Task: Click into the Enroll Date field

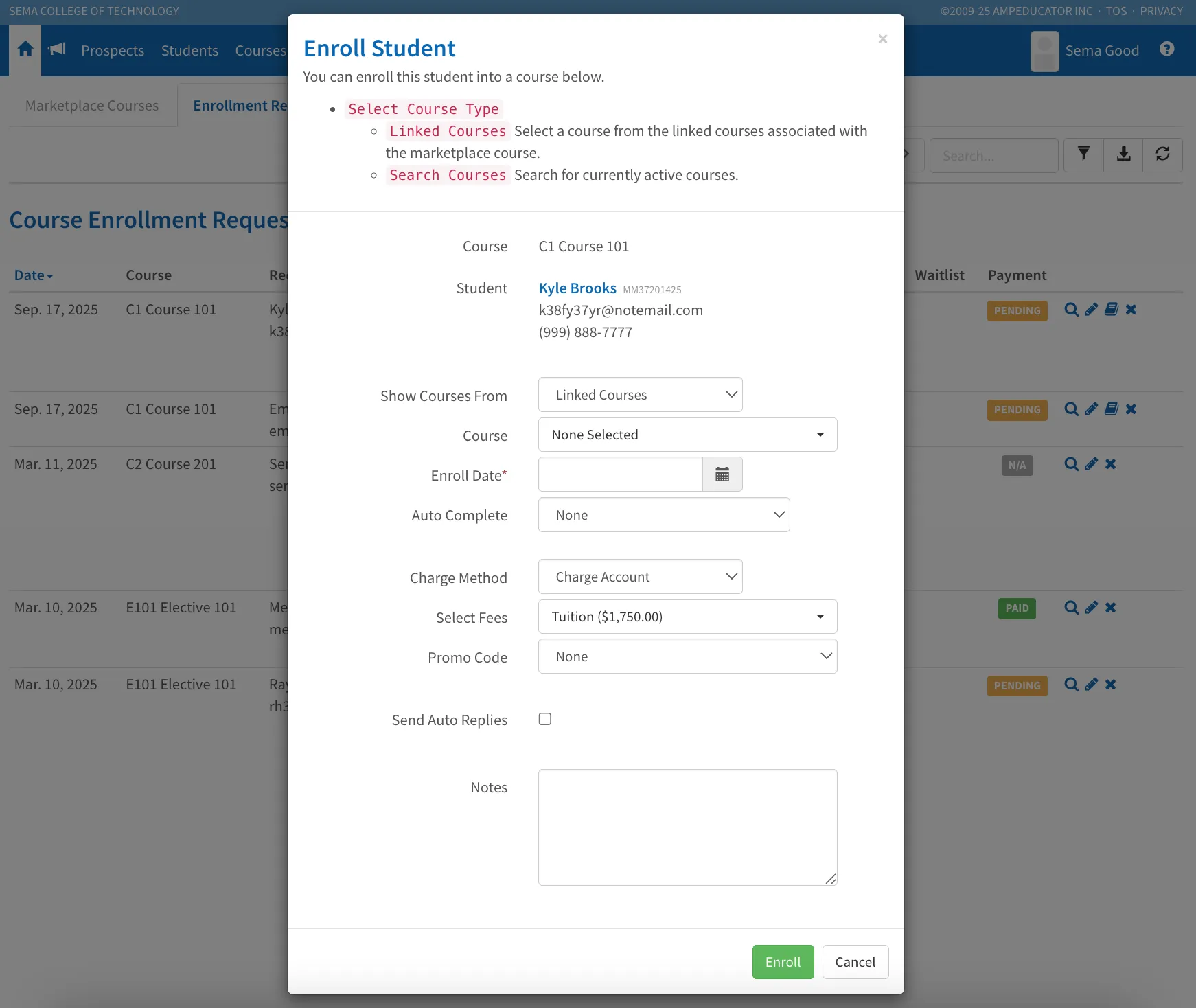Action: click(x=621, y=474)
